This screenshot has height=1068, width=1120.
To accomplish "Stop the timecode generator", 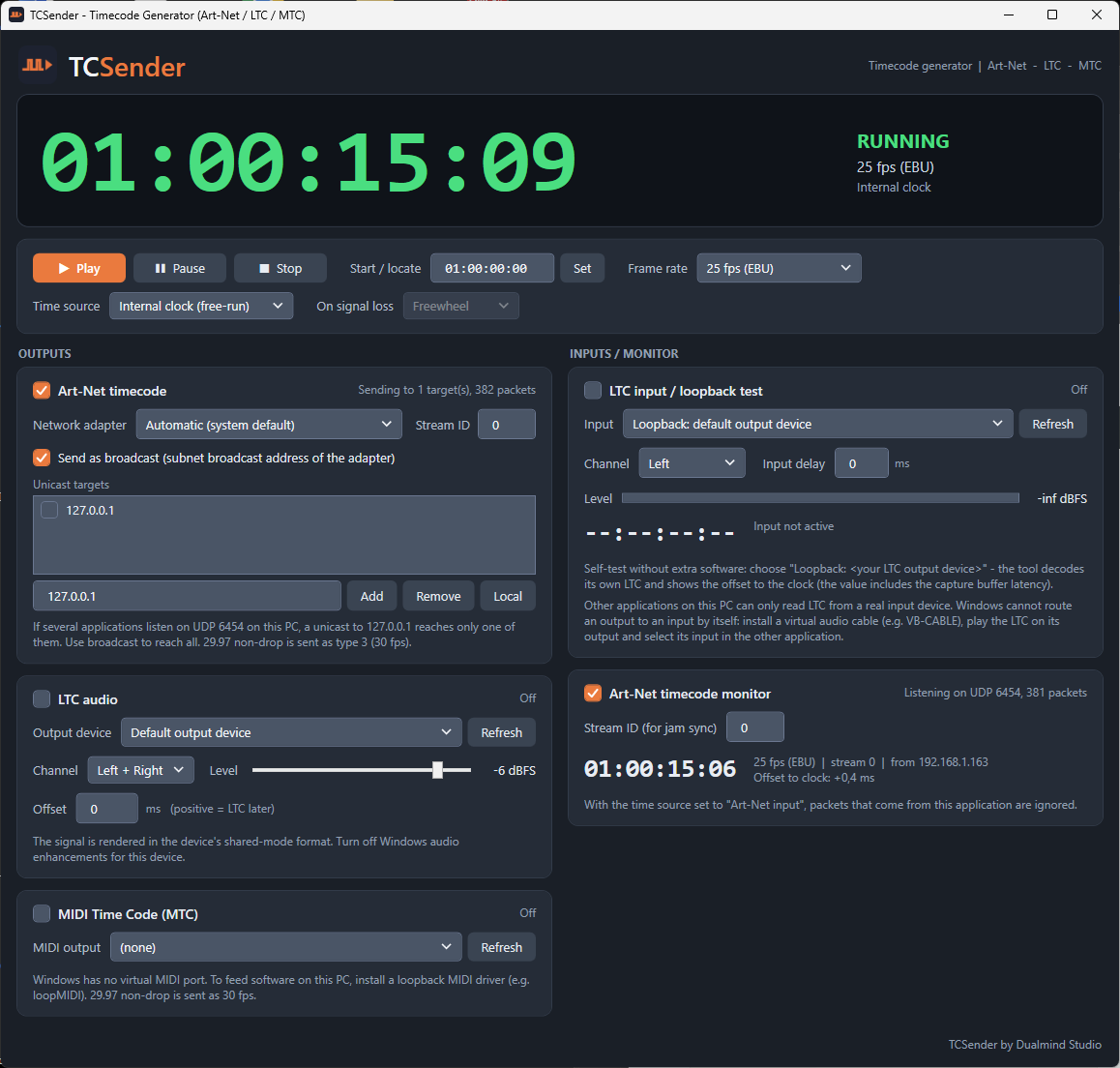I will pos(280,268).
